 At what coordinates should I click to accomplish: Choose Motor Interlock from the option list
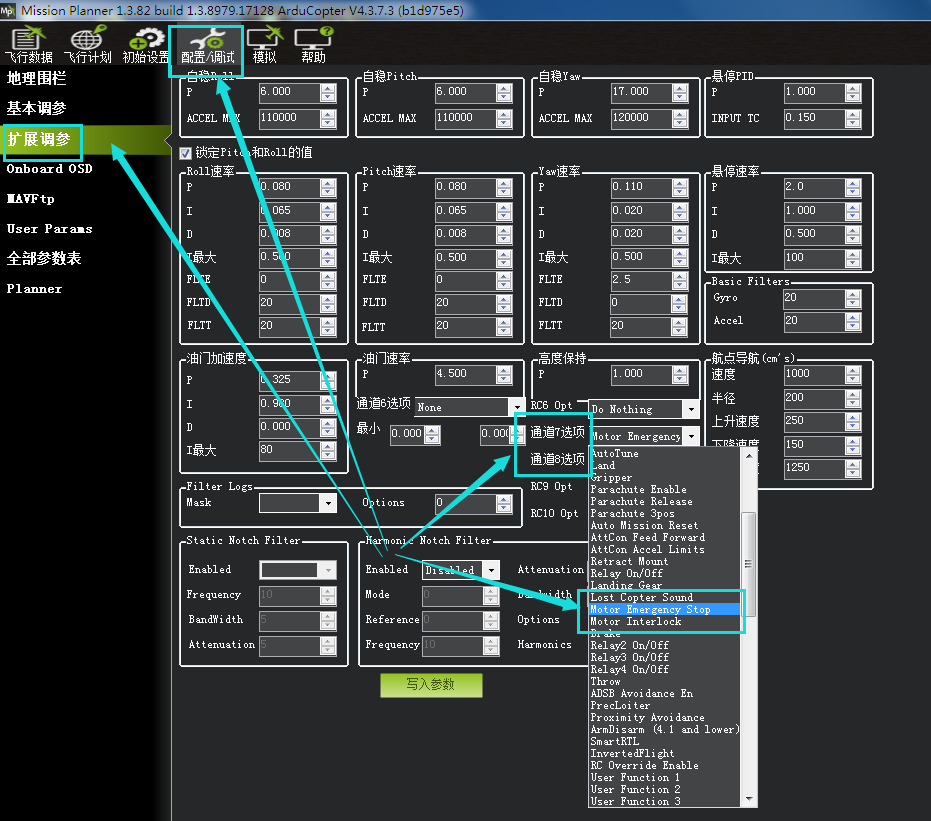pos(636,622)
